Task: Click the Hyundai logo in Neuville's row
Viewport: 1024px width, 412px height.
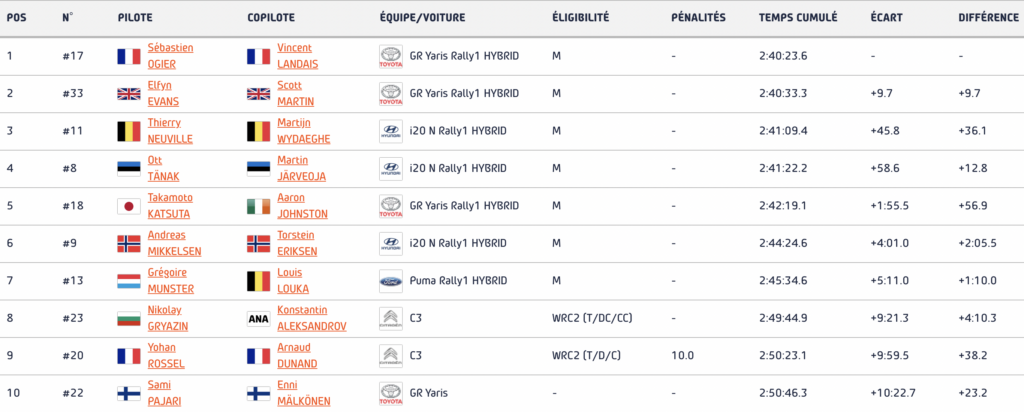Action: pyautogui.click(x=391, y=131)
